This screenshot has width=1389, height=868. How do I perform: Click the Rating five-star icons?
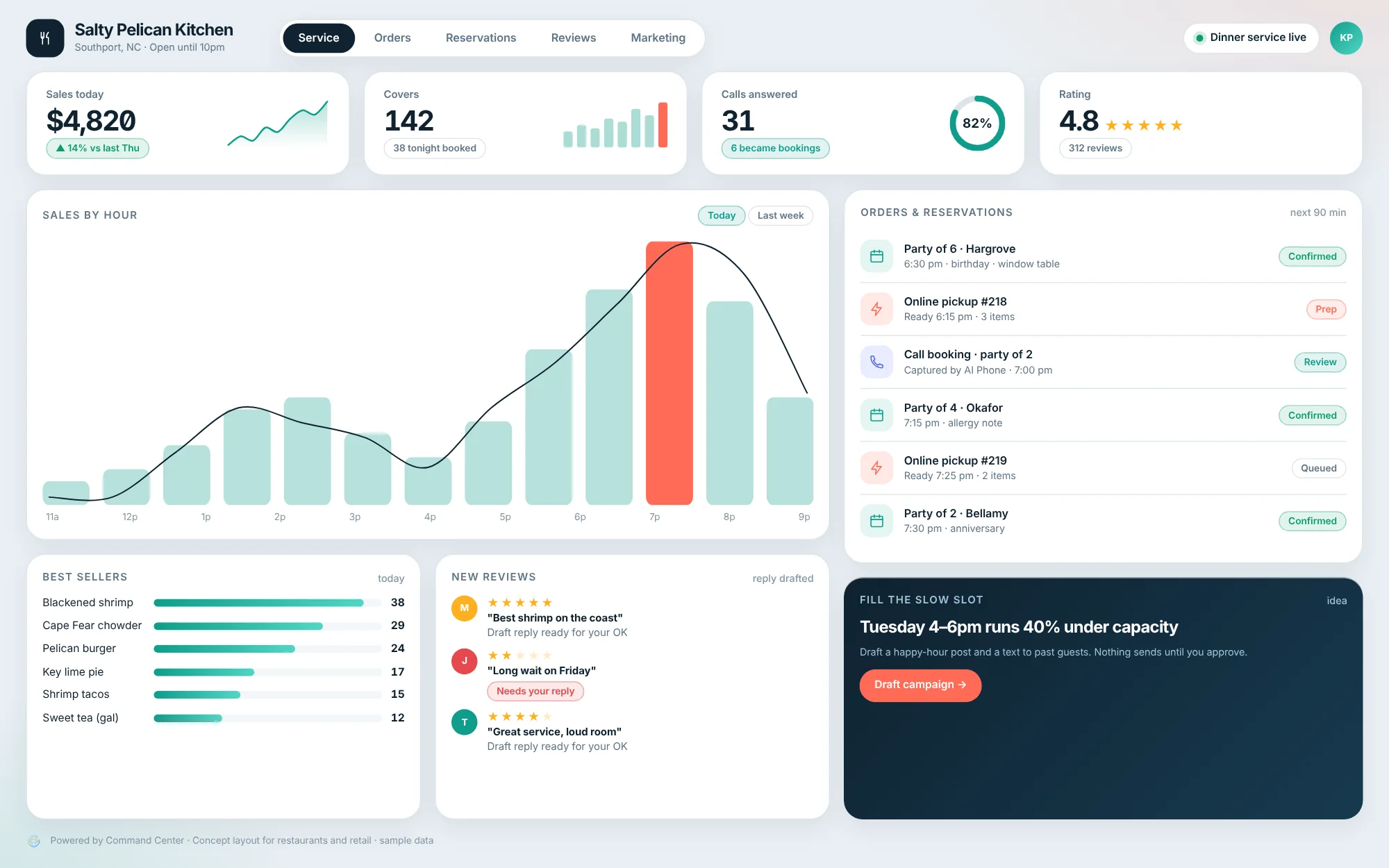[x=1144, y=125]
